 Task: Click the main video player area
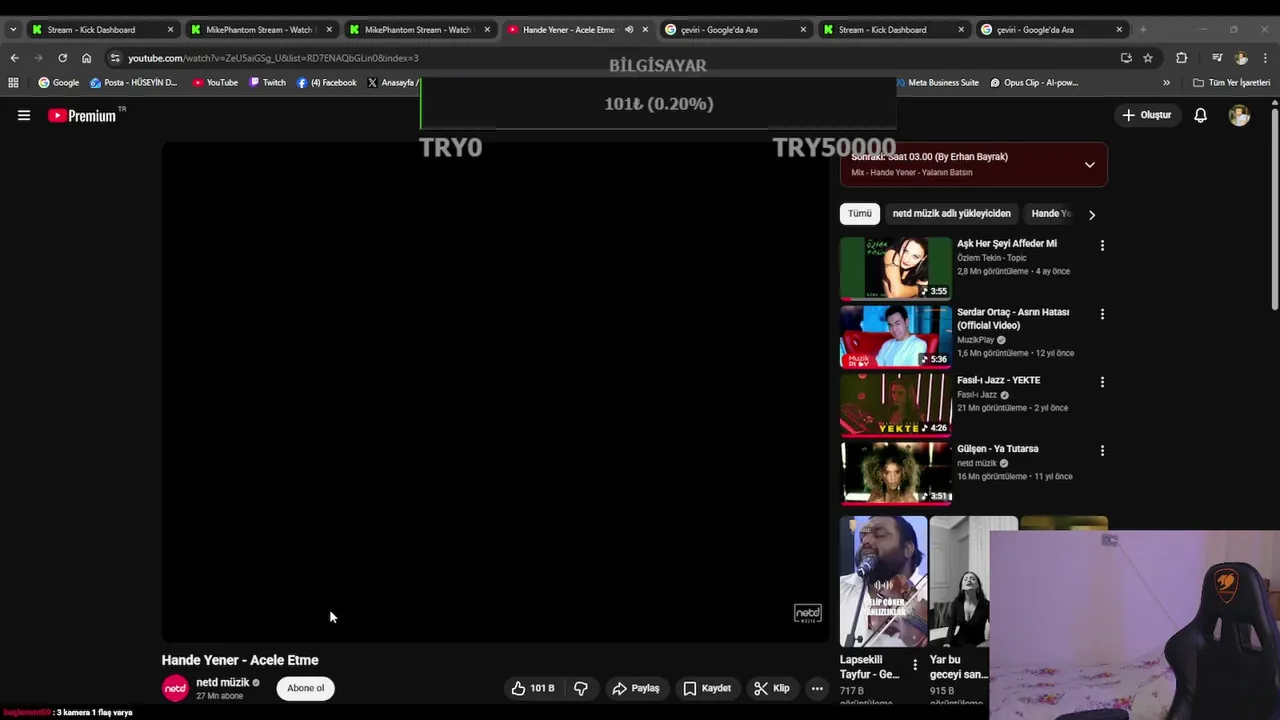click(x=496, y=392)
